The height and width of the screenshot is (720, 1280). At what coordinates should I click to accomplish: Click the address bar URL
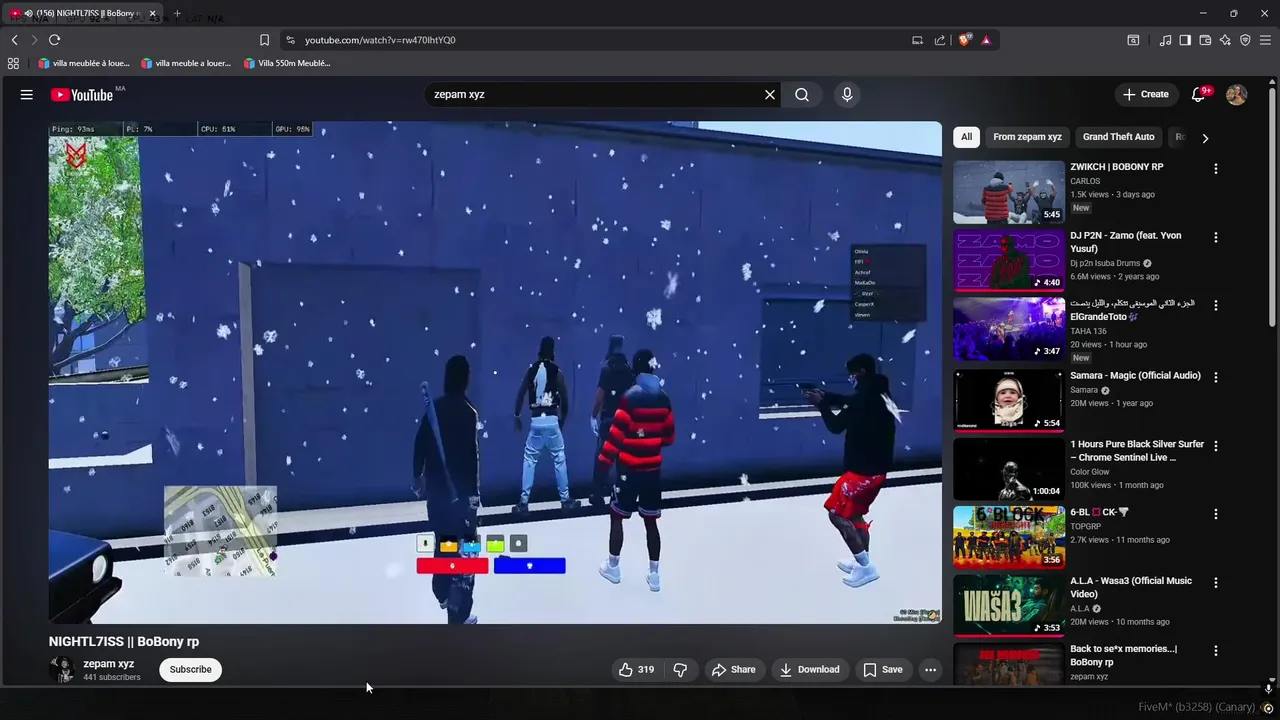tap(380, 40)
